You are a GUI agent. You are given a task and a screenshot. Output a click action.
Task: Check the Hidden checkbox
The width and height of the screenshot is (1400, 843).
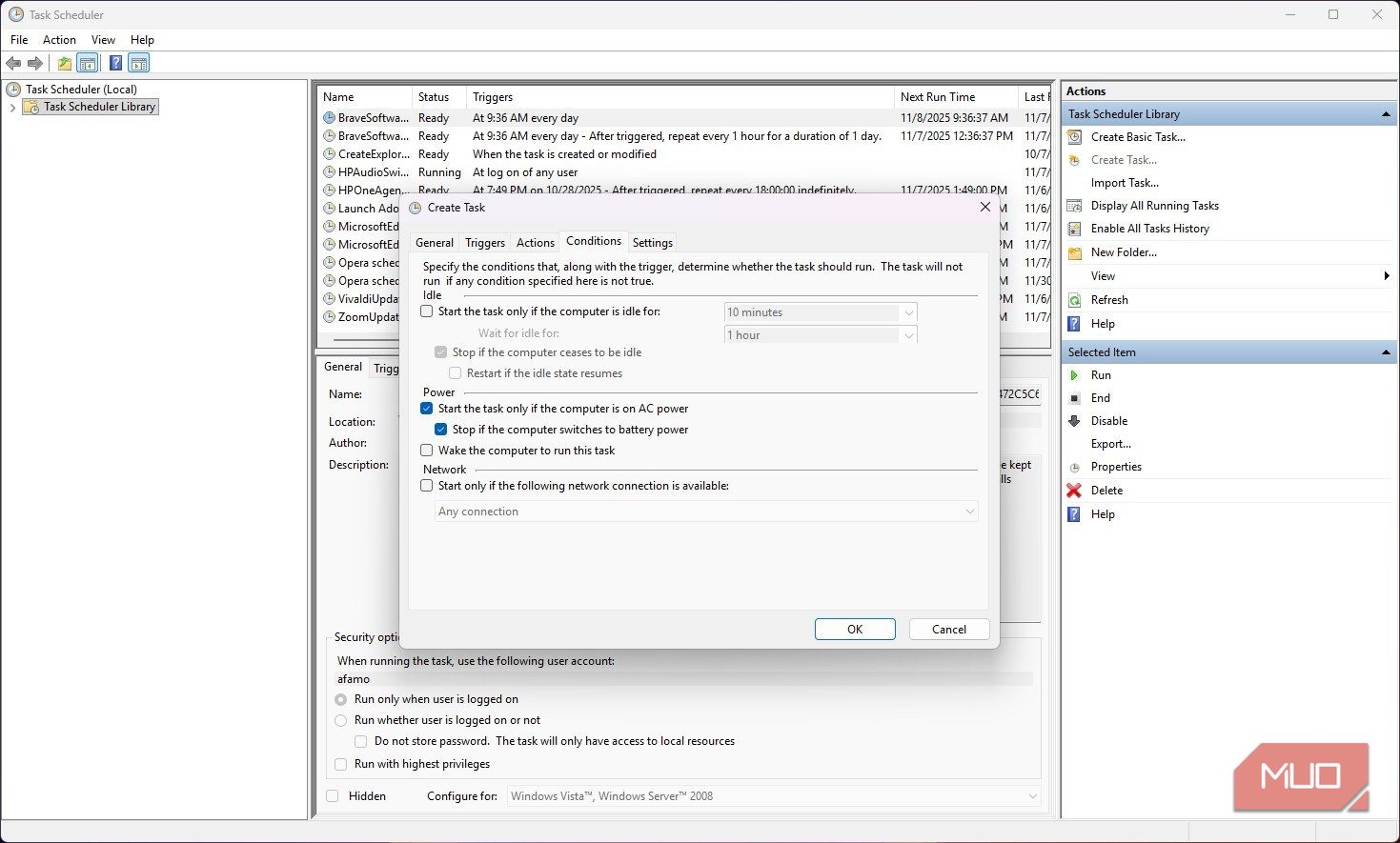tap(333, 796)
